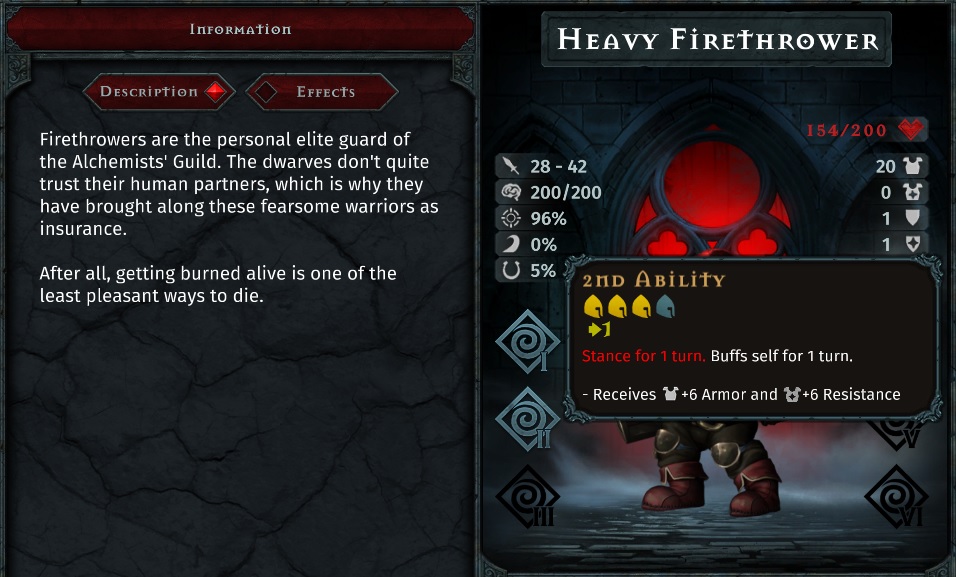Click the sword damage icon
The height and width of the screenshot is (577, 956).
(510, 166)
